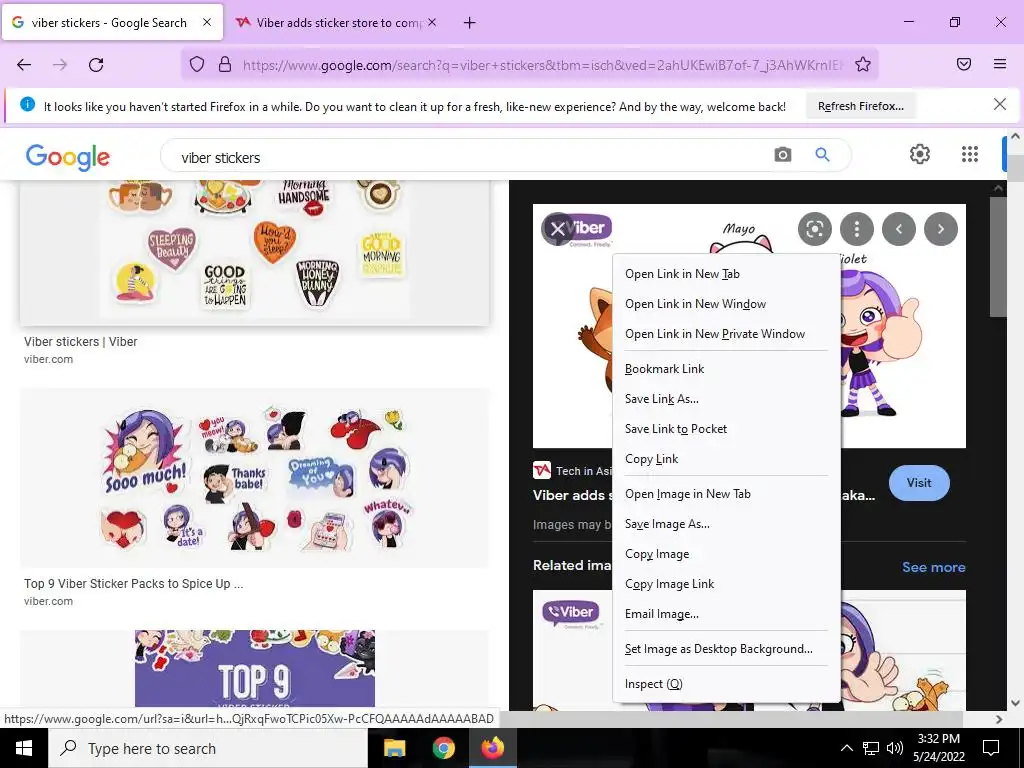The width and height of the screenshot is (1024, 768).
Task: Reload the page with the refresh icon
Action: [96, 64]
